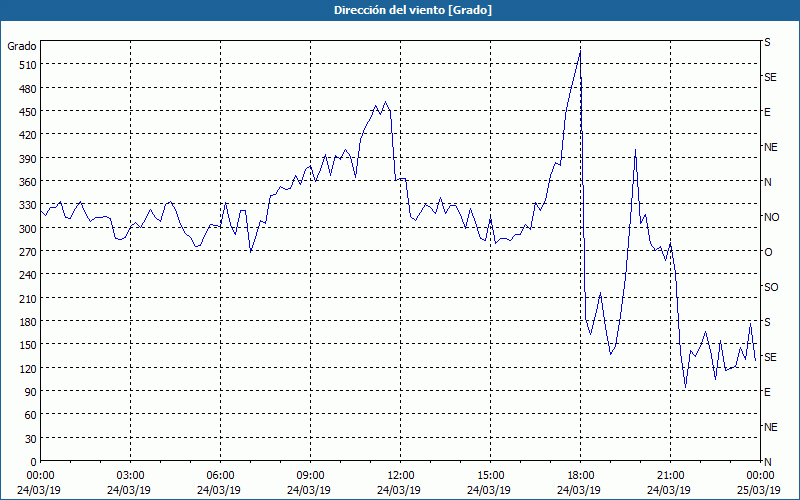Select the 330 degree axis label
This screenshot has width=800, height=500.
tap(28, 205)
